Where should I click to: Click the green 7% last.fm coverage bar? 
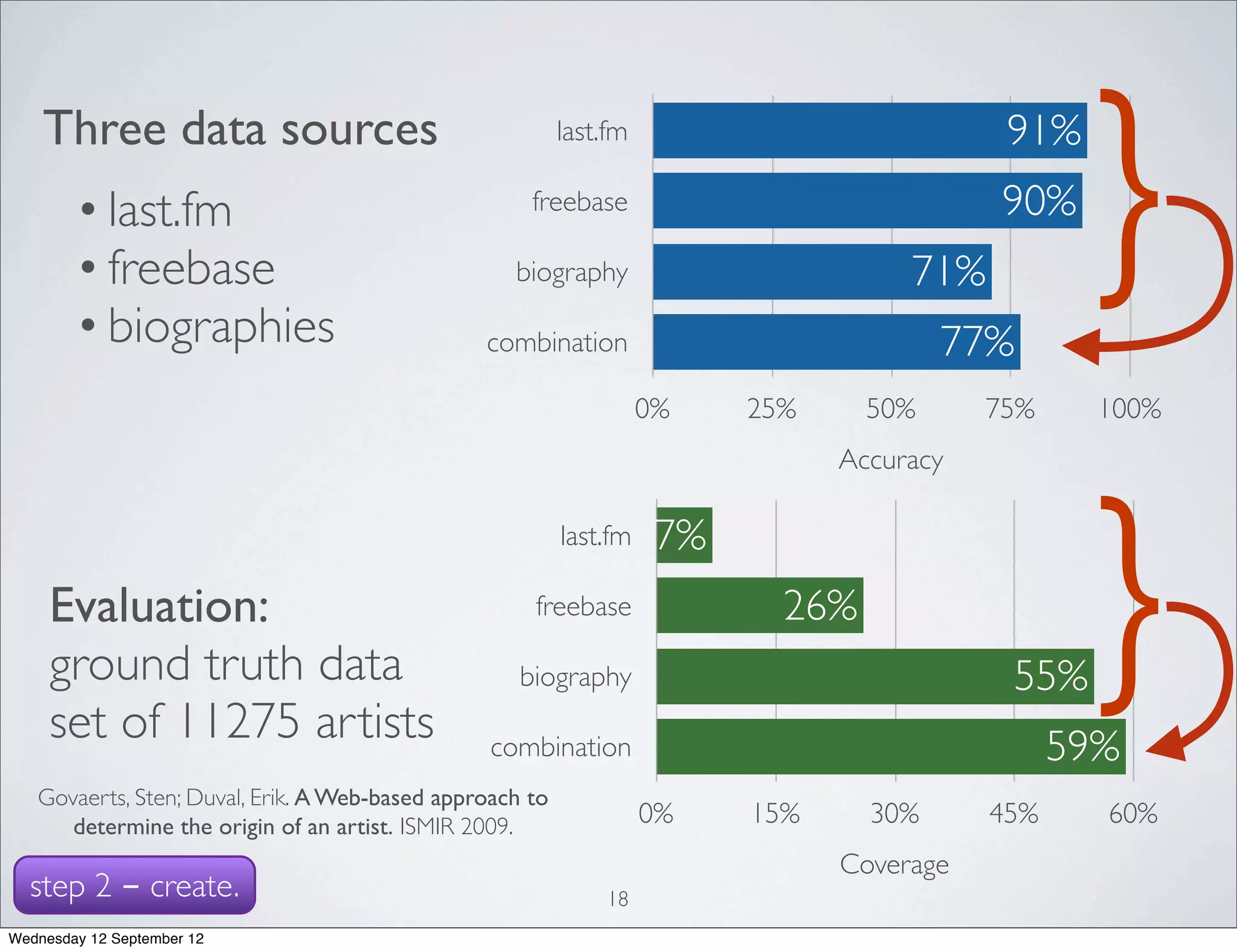[x=684, y=535]
